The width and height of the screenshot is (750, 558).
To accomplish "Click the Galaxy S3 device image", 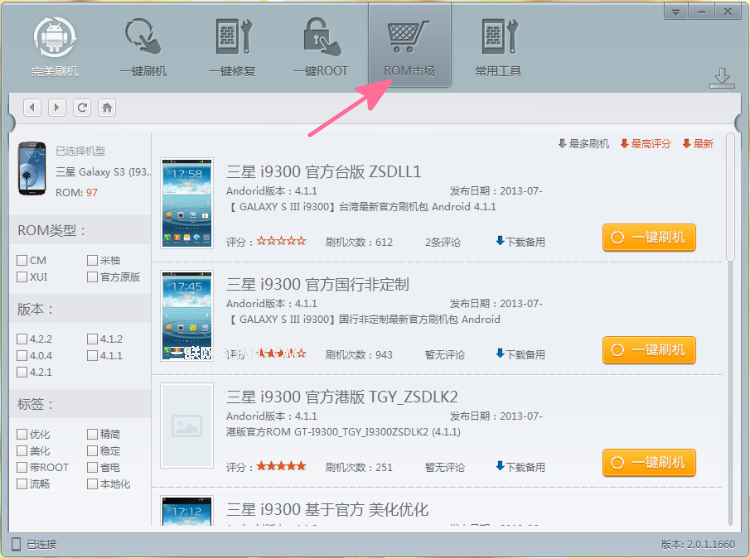I will pos(32,168).
